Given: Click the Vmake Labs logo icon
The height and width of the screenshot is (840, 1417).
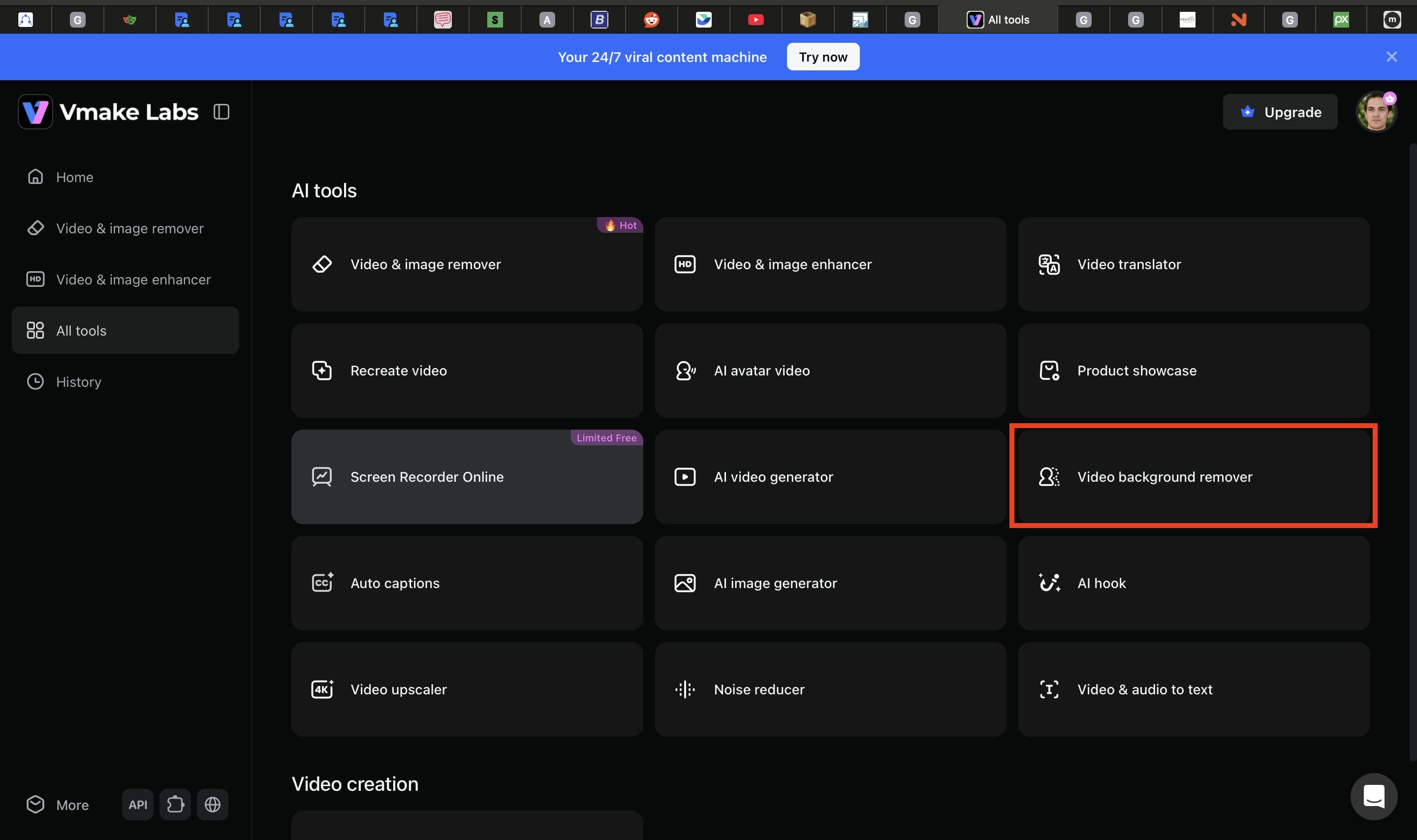Looking at the screenshot, I should point(35,112).
